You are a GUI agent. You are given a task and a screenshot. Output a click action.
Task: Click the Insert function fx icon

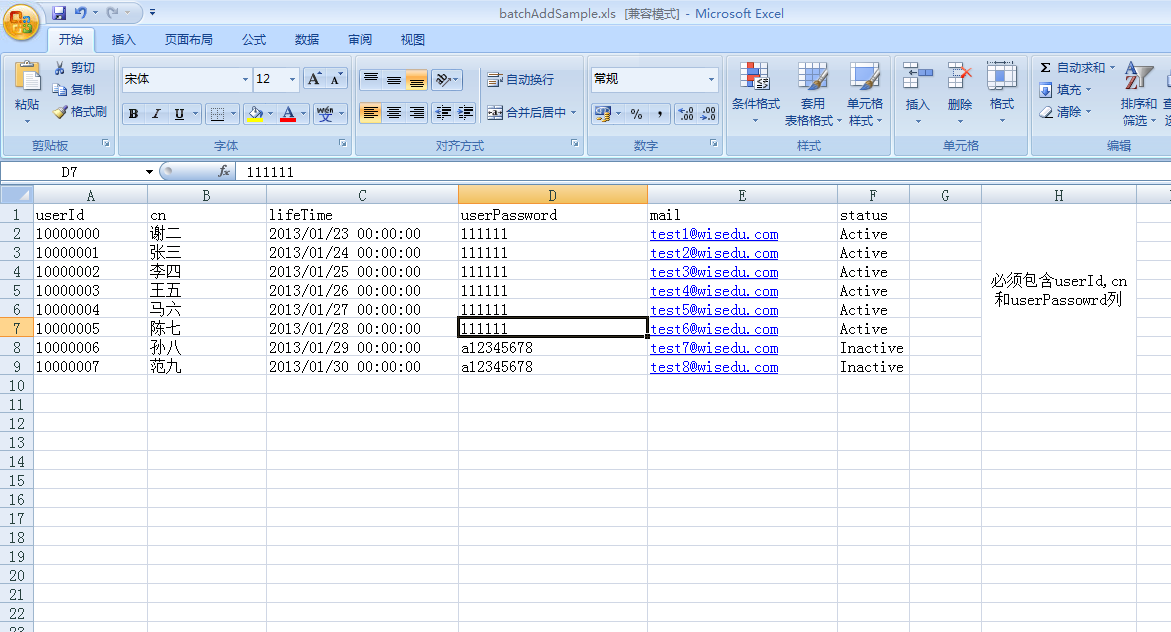[224, 172]
